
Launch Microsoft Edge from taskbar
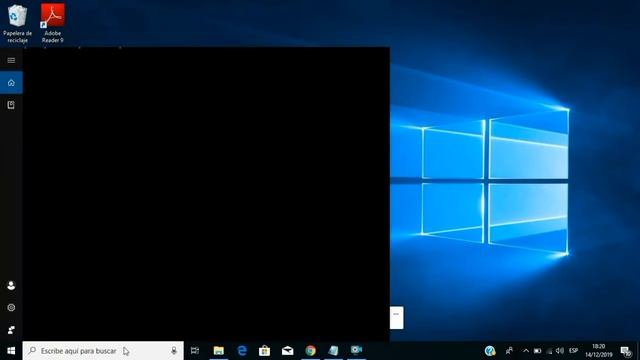click(242, 351)
